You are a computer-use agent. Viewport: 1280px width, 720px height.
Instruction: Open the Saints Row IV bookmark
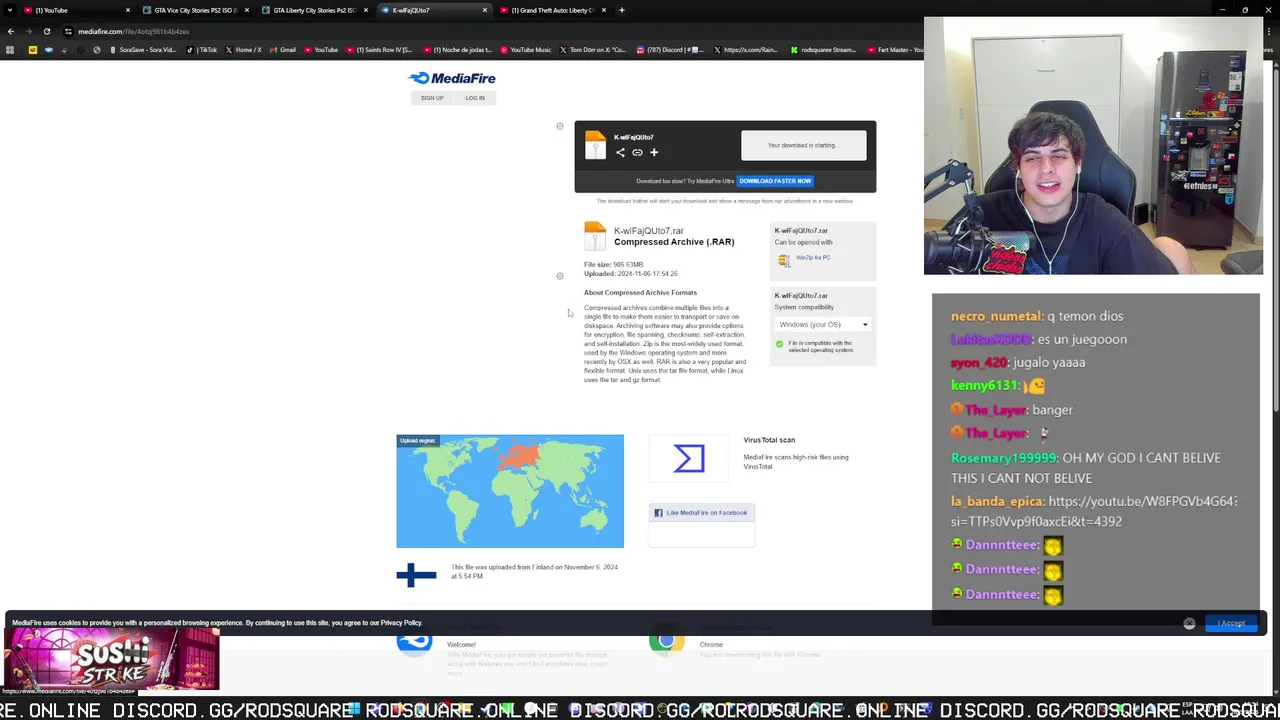380,50
